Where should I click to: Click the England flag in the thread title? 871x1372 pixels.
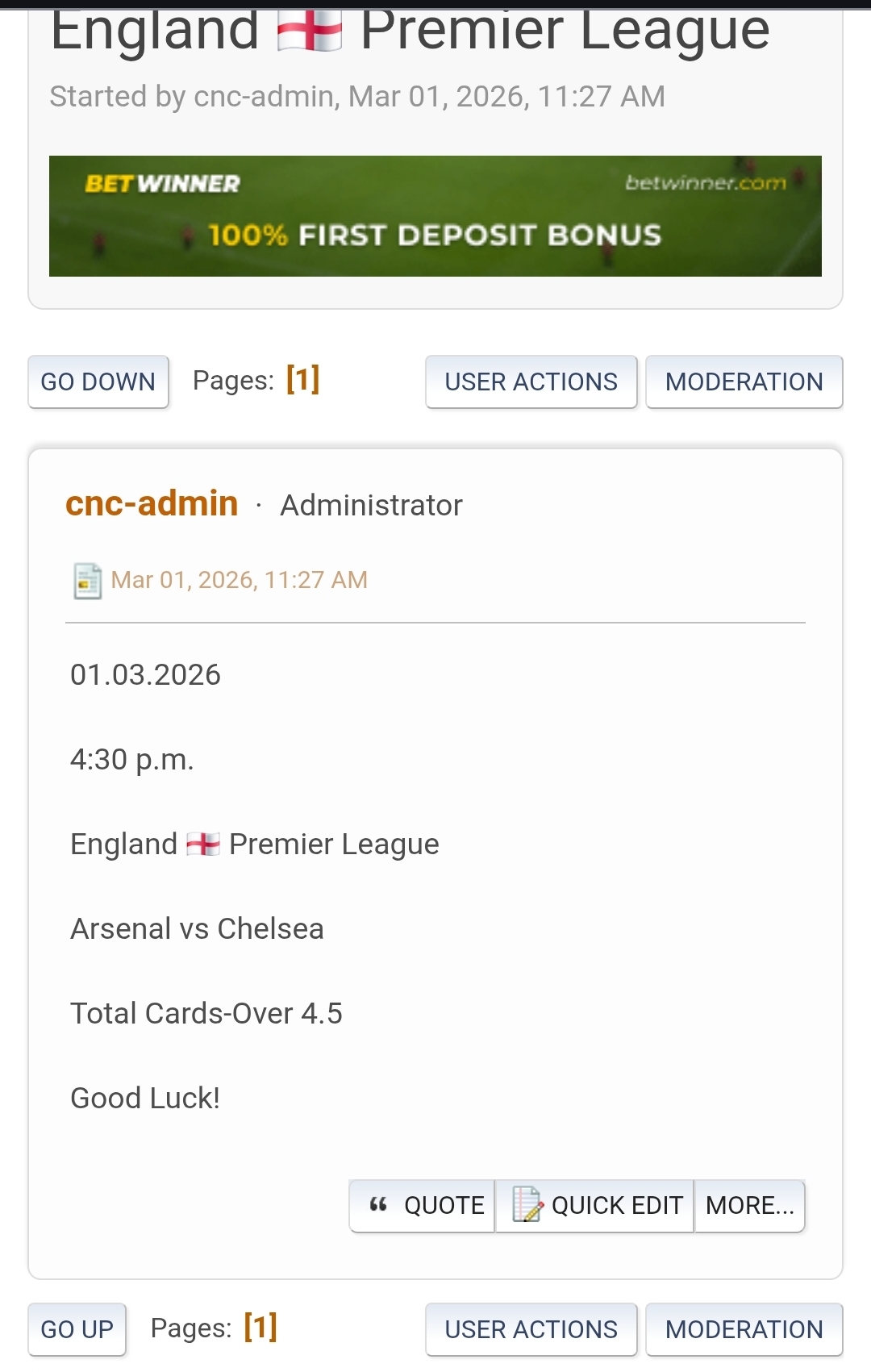point(310,31)
